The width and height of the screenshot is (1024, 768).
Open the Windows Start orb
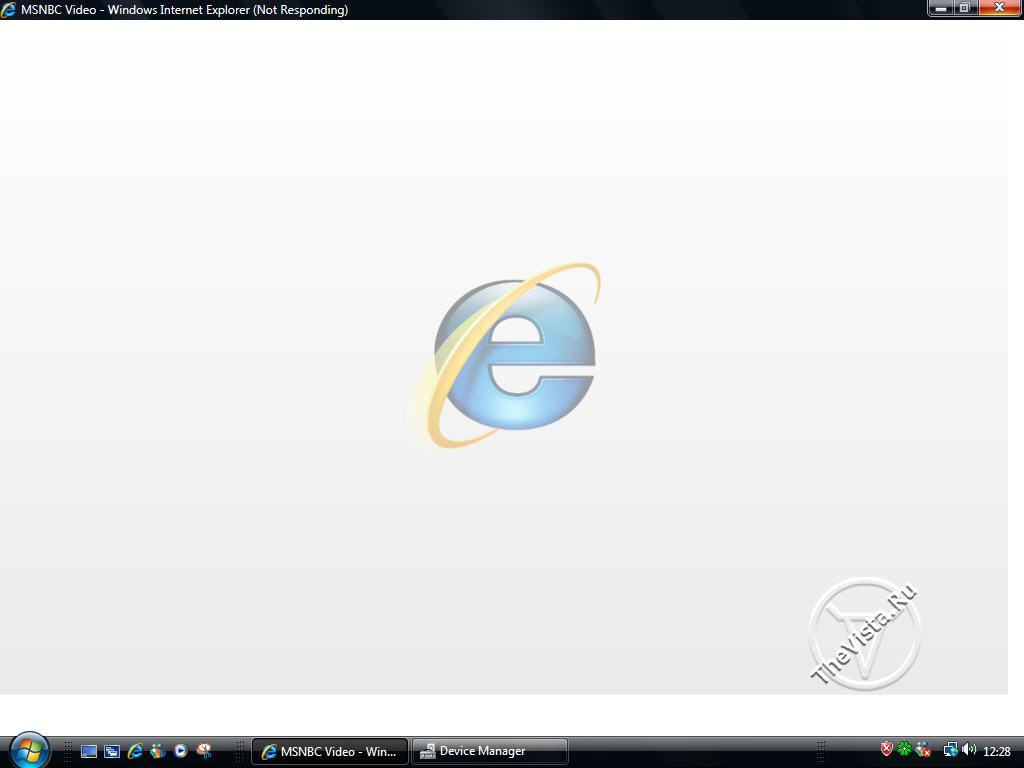(x=29, y=750)
